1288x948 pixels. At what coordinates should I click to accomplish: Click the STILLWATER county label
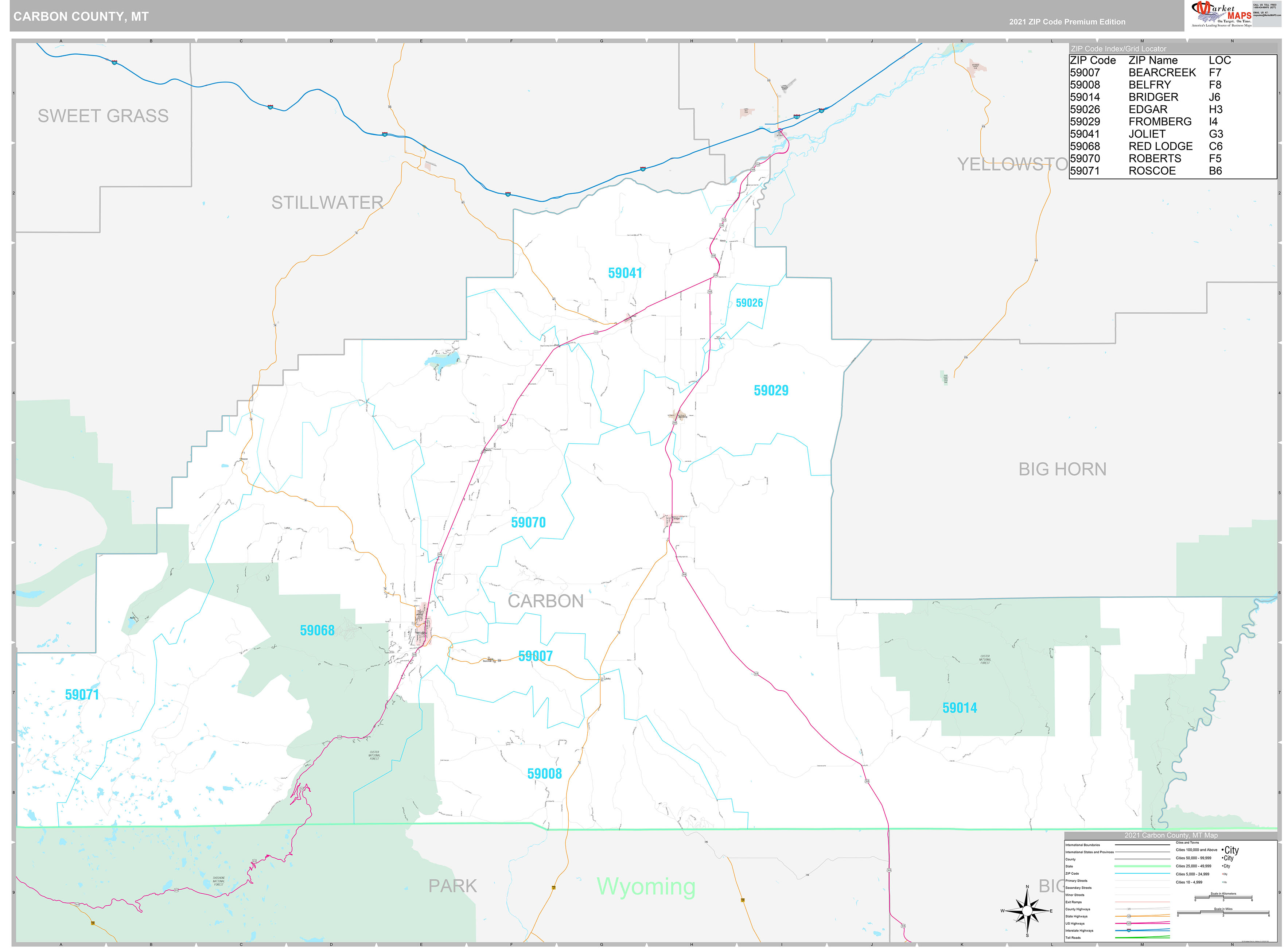(327, 203)
